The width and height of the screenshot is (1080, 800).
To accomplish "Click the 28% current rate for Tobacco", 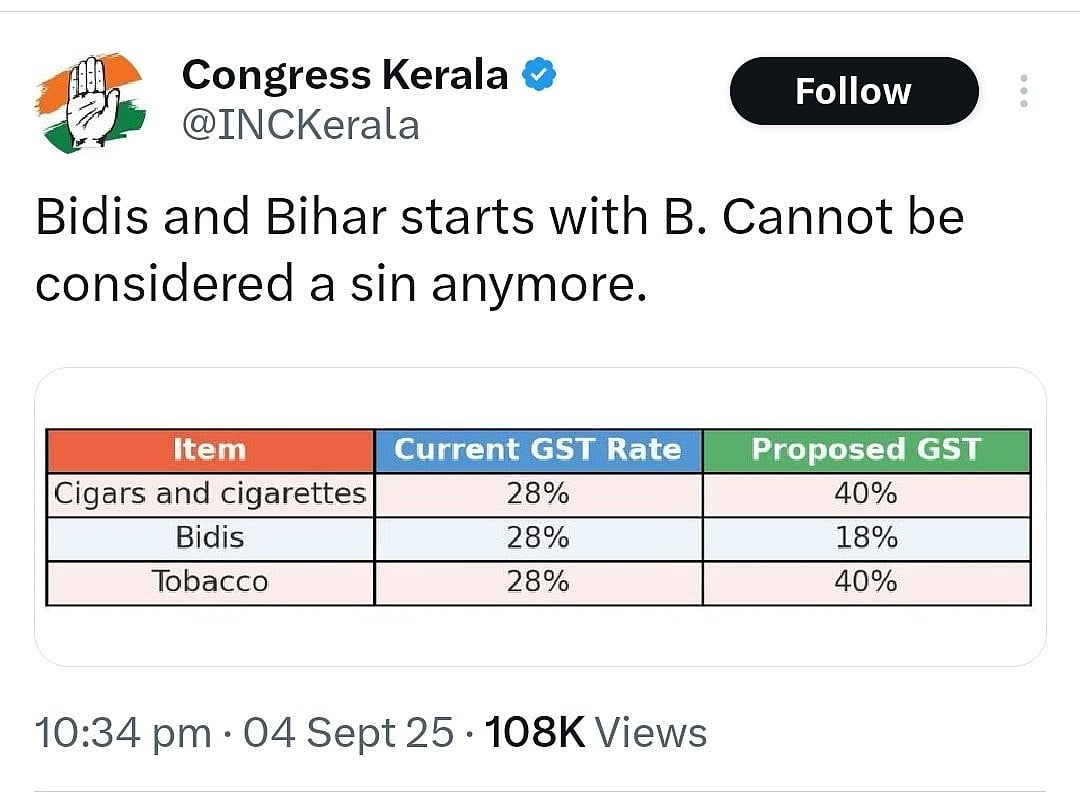I will [538, 582].
